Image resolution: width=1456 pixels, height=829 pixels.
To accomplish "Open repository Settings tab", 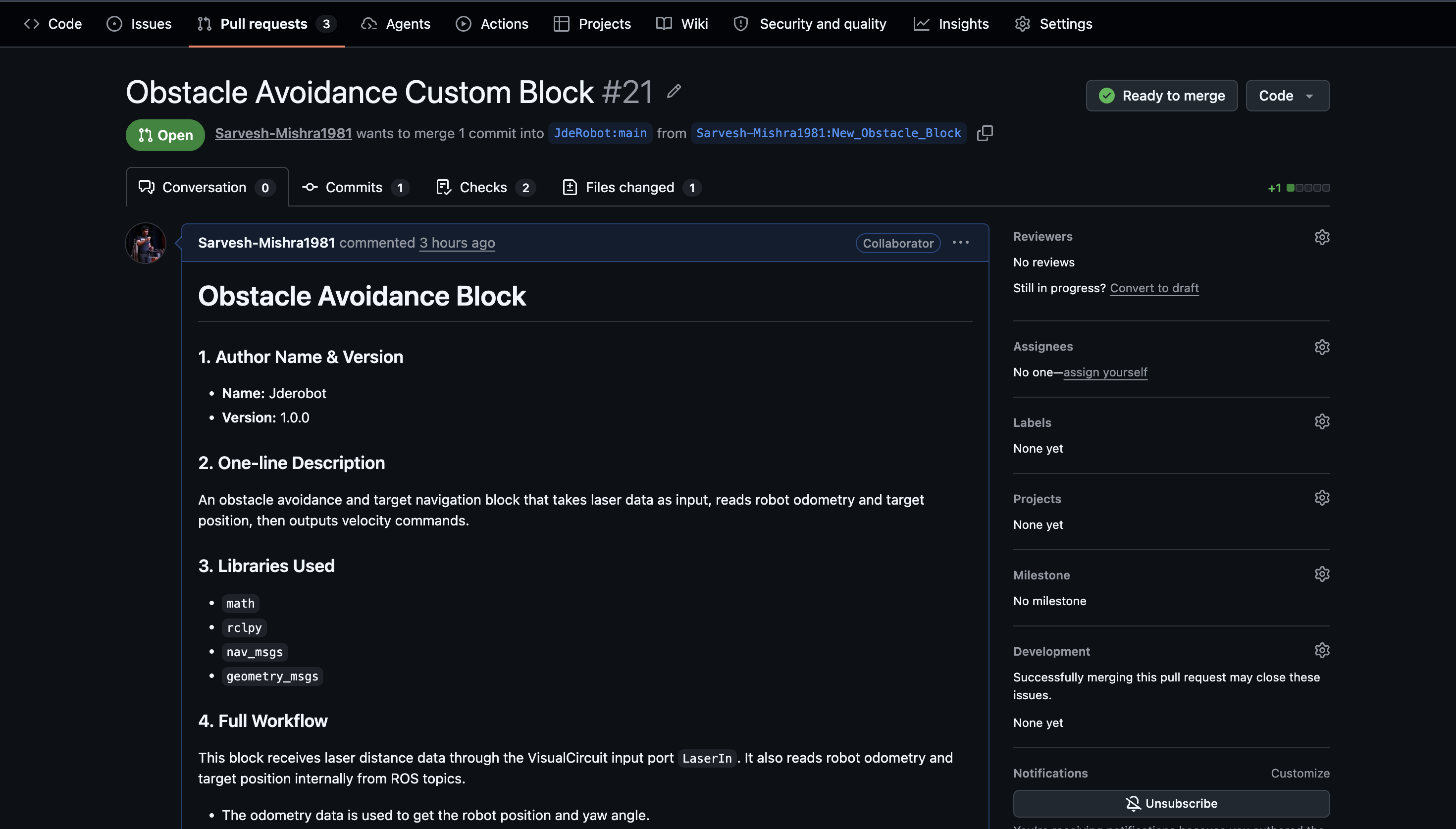I will point(1053,24).
